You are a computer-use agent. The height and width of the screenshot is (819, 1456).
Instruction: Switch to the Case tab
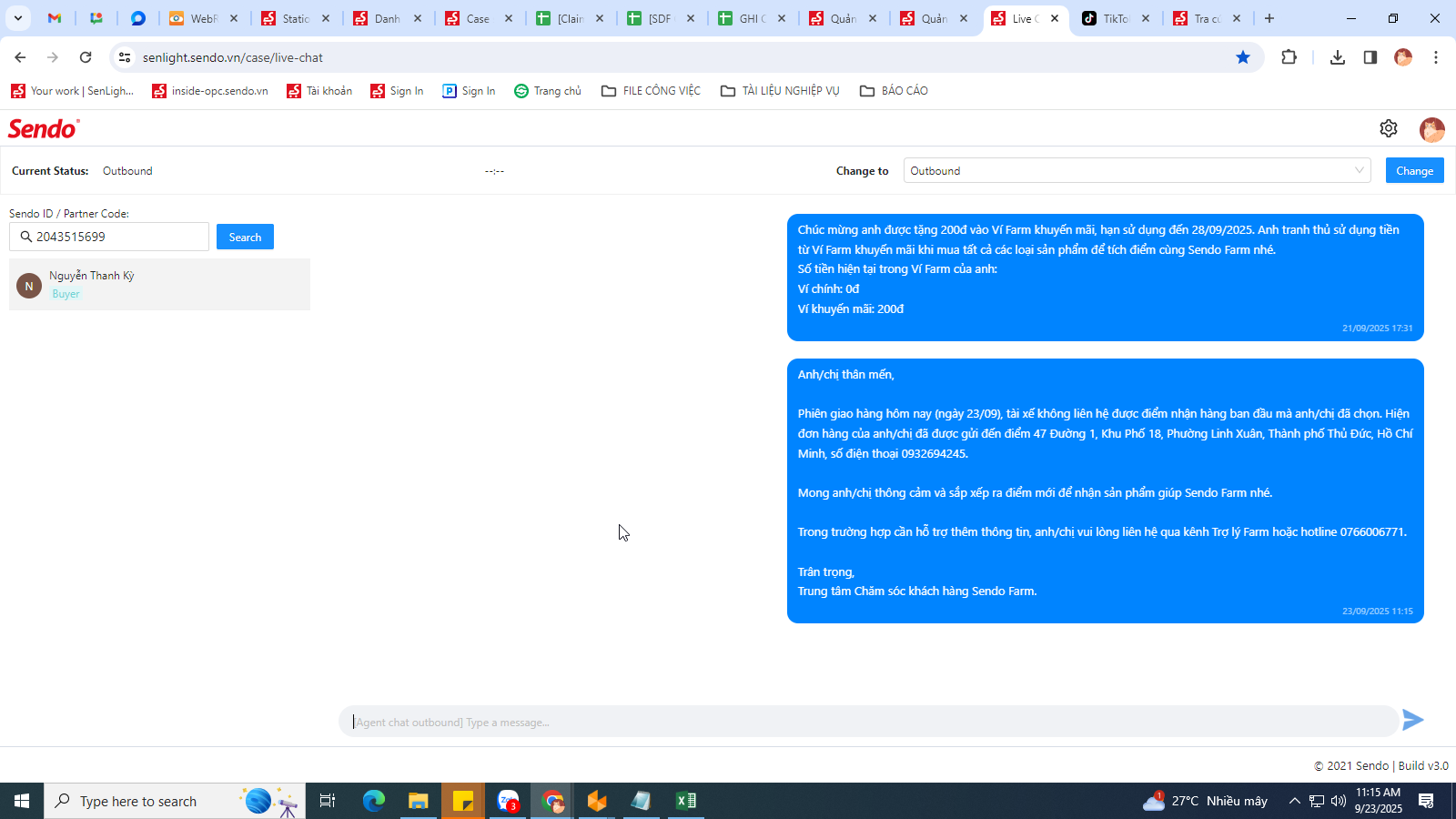coord(478,18)
